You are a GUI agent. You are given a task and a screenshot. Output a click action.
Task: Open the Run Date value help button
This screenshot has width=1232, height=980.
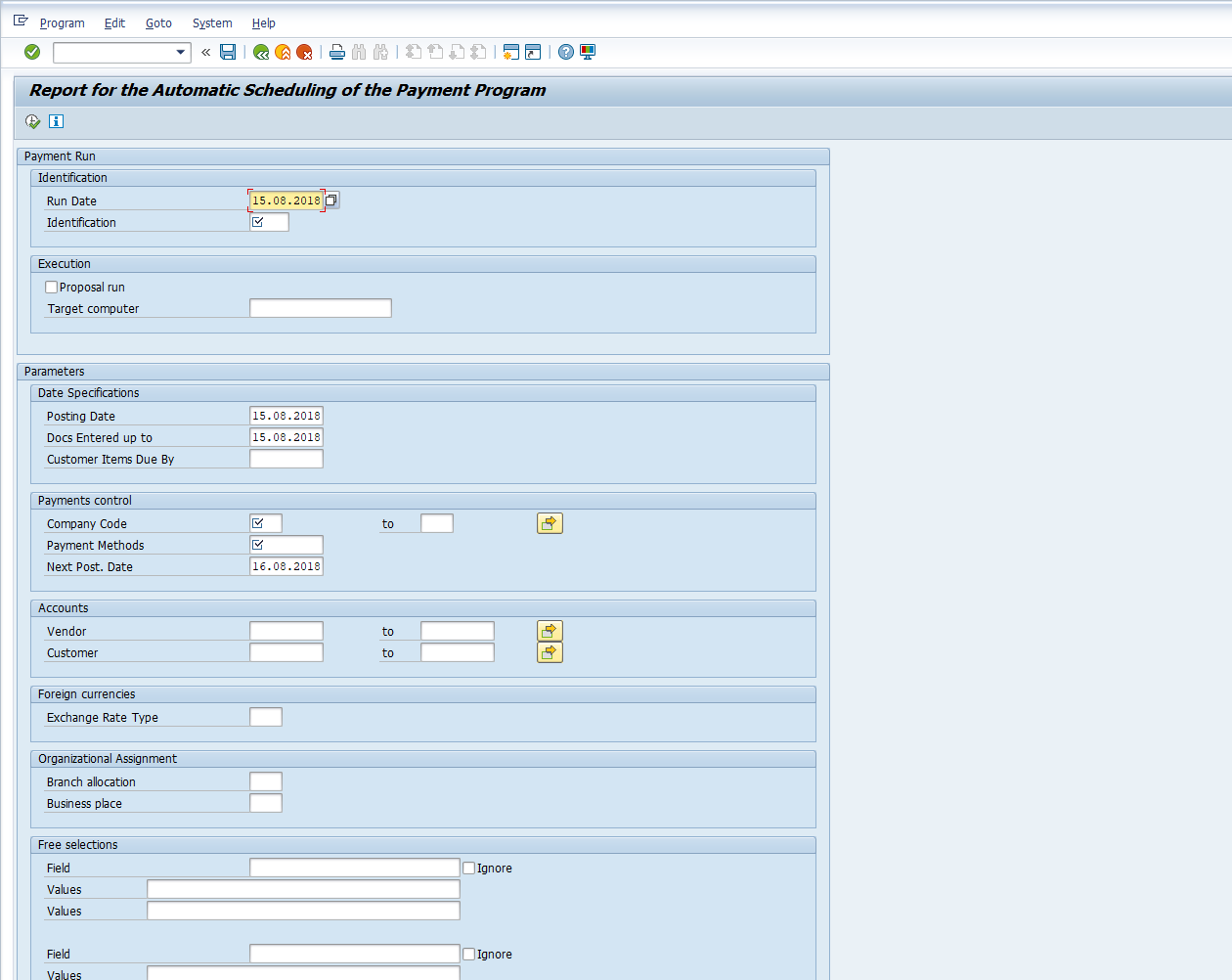[x=331, y=200]
